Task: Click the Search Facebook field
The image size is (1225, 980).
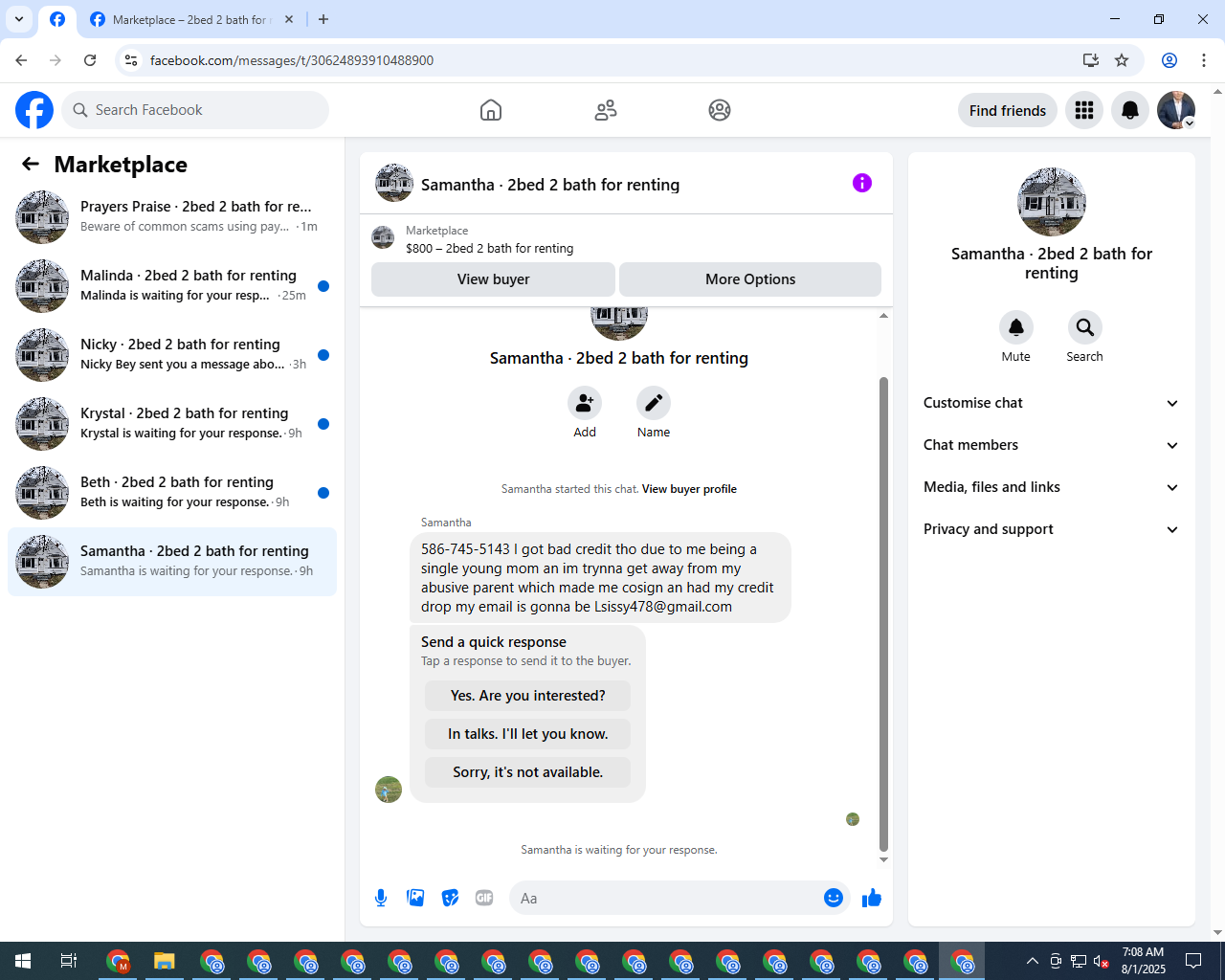Action: click(x=195, y=110)
